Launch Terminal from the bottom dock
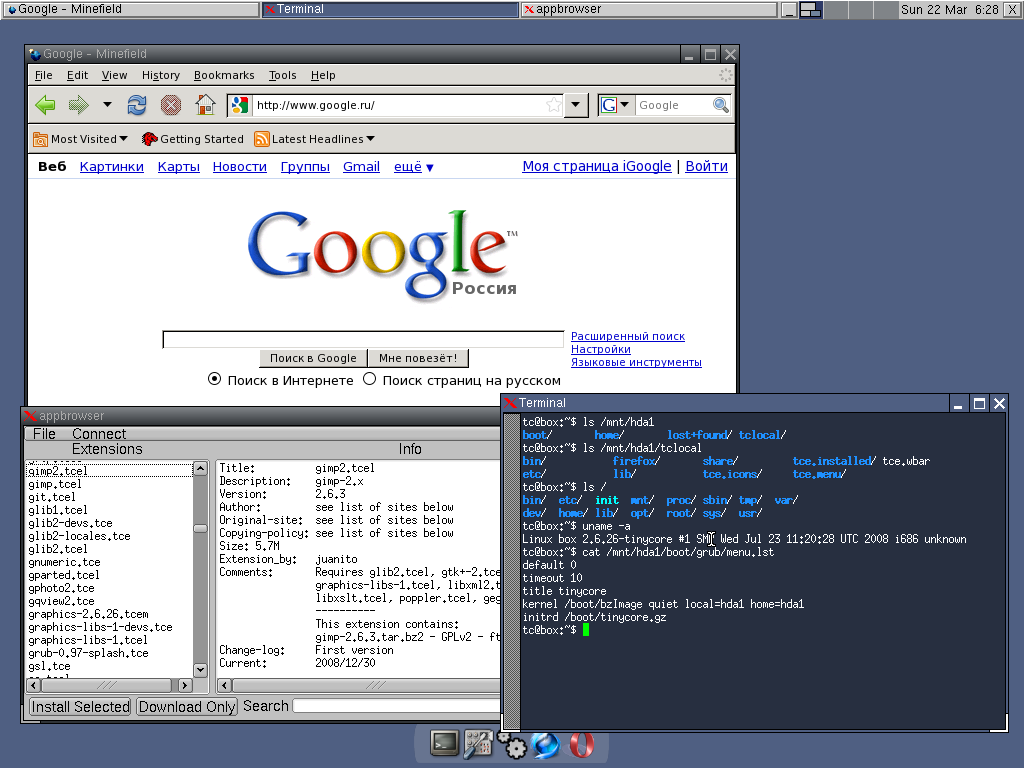1024x768 pixels. (x=444, y=743)
